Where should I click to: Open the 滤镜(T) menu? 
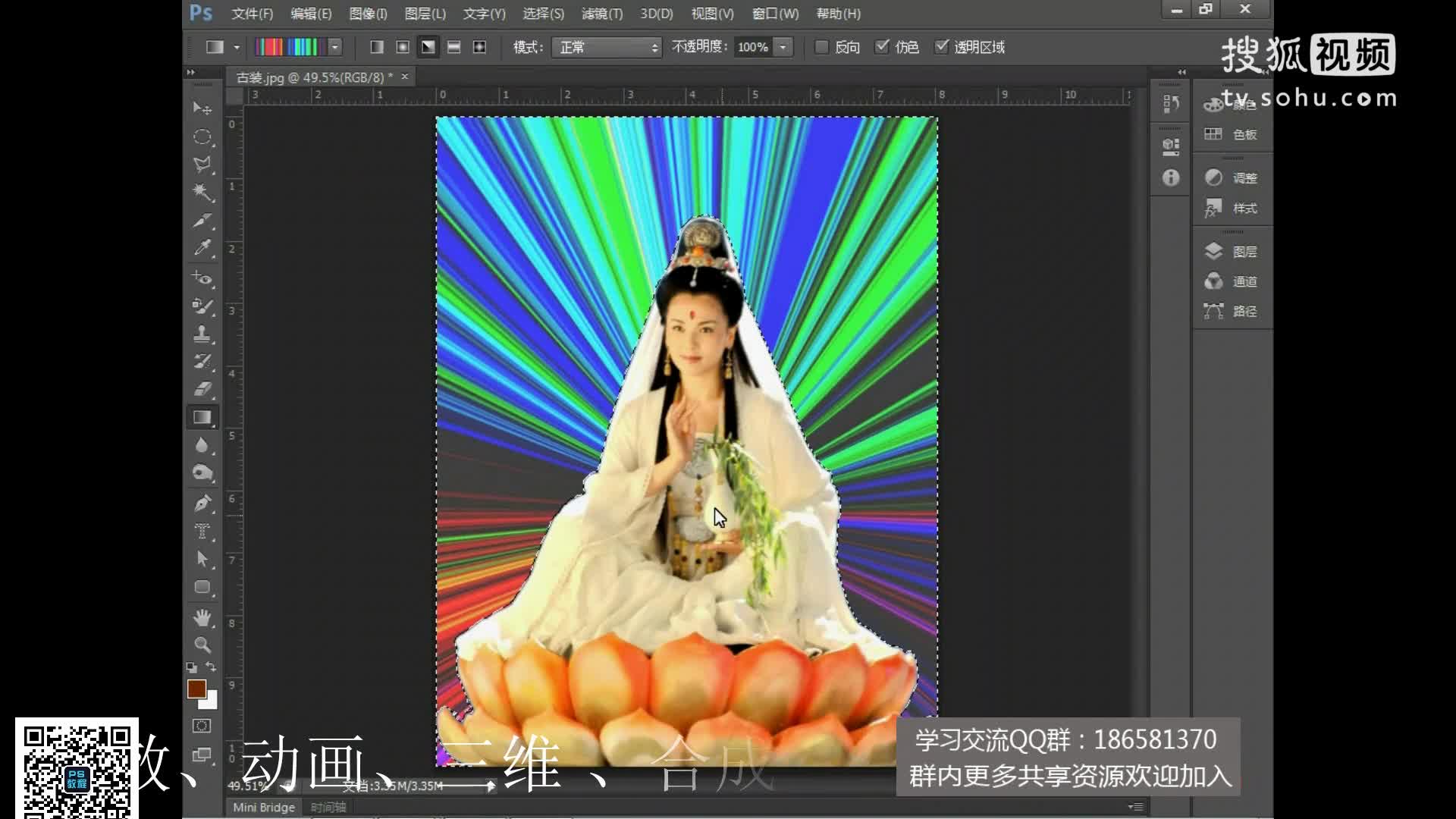[602, 14]
